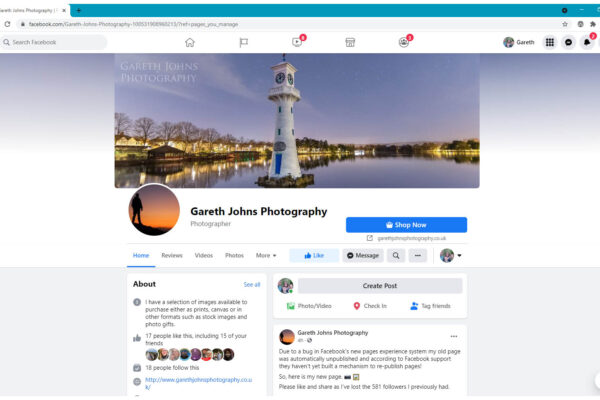The image size is (600, 400).
Task: Open the Groups icon
Action: coord(404,42)
